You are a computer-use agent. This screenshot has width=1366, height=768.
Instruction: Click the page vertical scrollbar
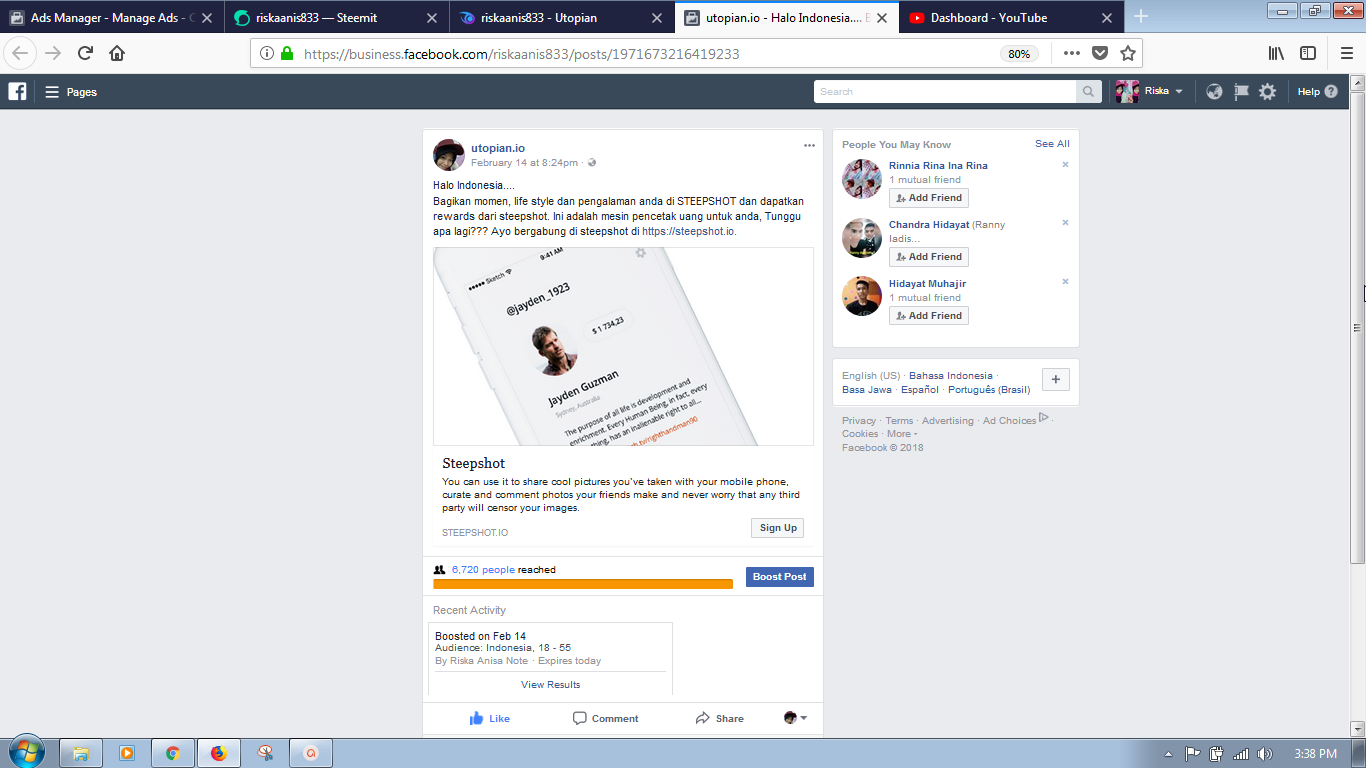click(1357, 330)
